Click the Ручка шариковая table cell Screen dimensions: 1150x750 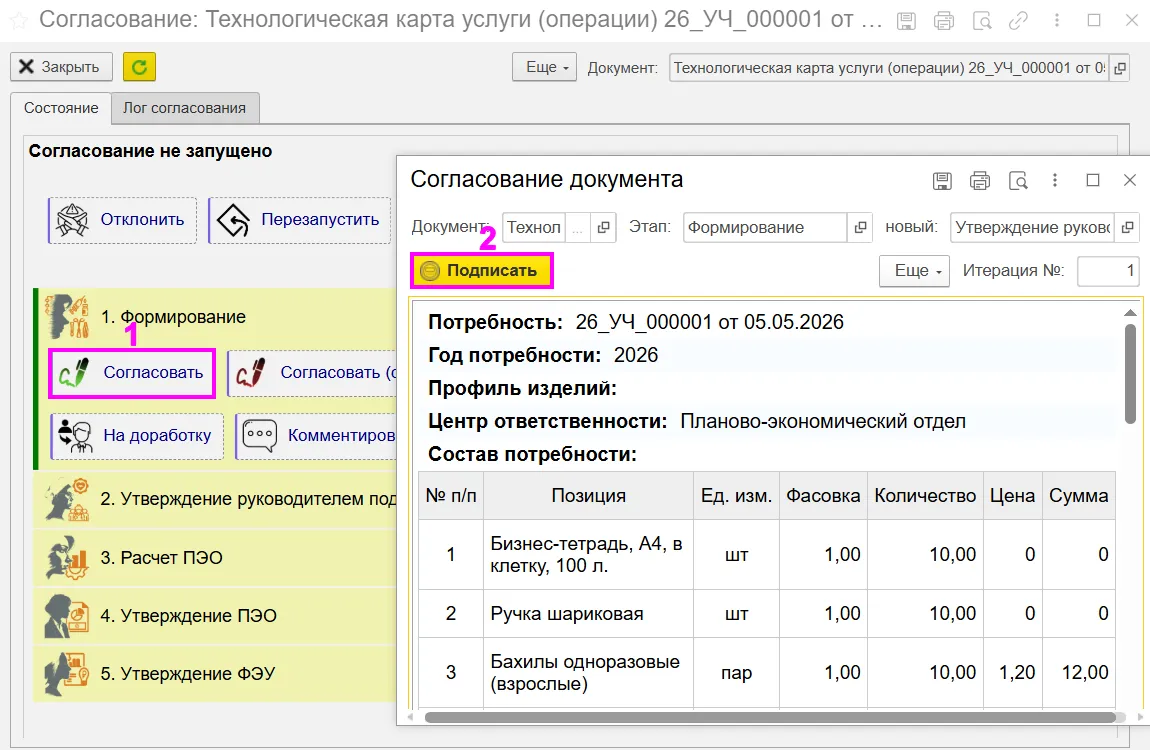588,614
